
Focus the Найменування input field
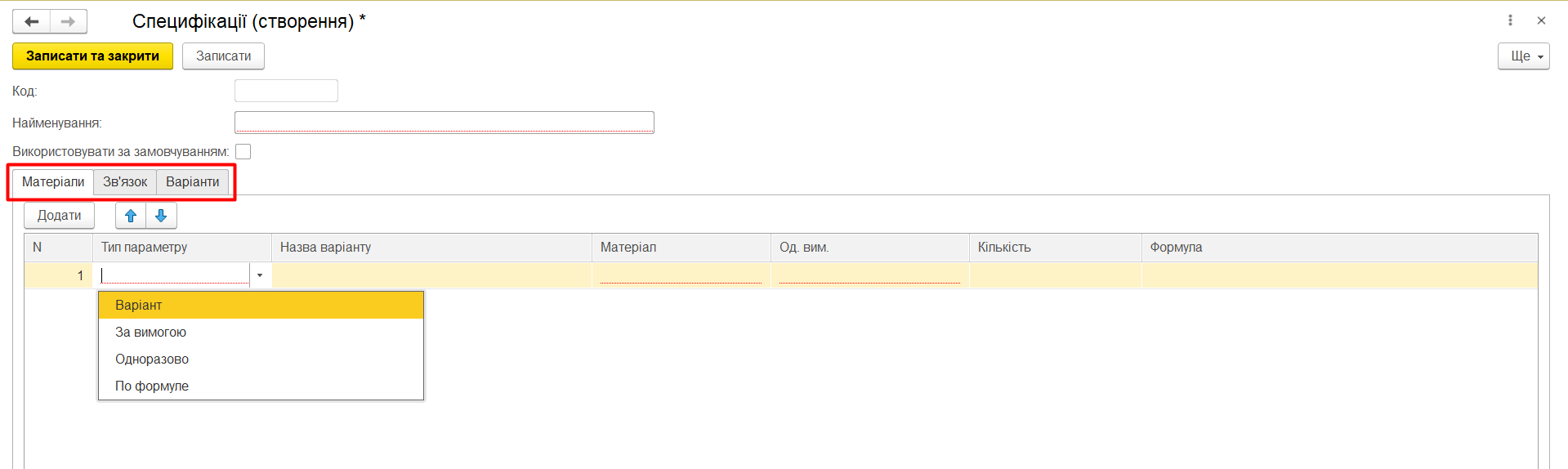[444, 123]
